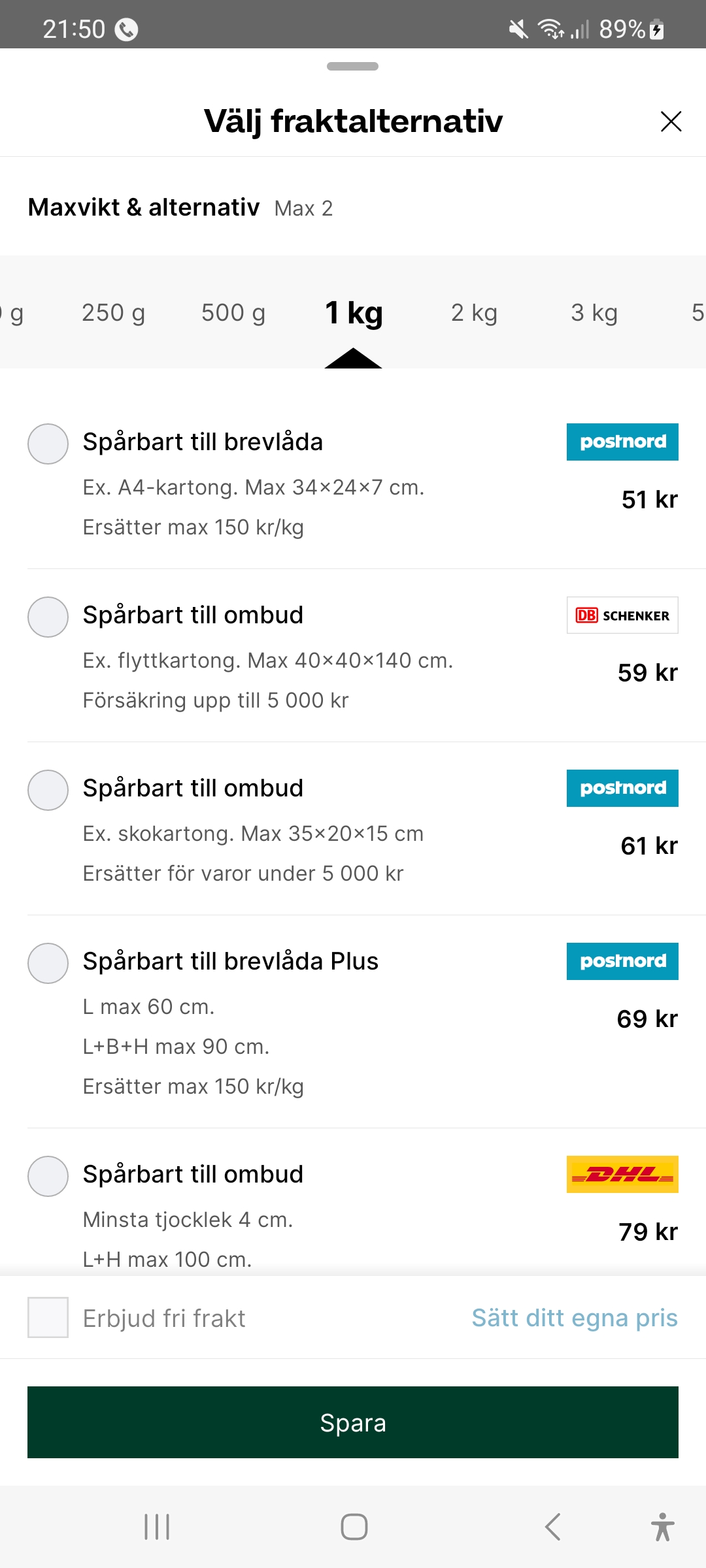Tap the Android back navigation icon
This screenshot has width=706, height=1568.
tap(553, 1527)
